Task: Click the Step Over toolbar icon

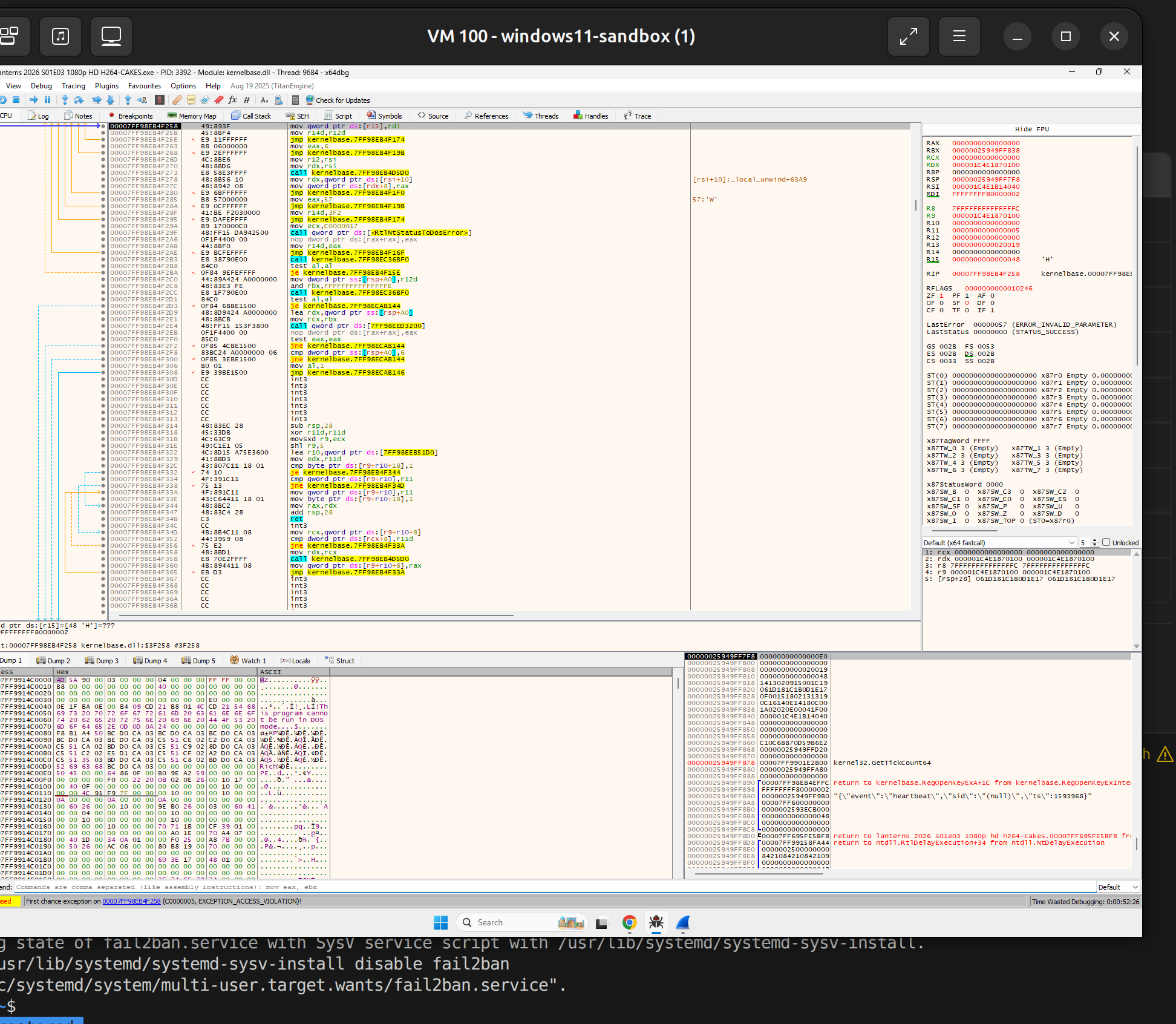Action: pyautogui.click(x=79, y=100)
